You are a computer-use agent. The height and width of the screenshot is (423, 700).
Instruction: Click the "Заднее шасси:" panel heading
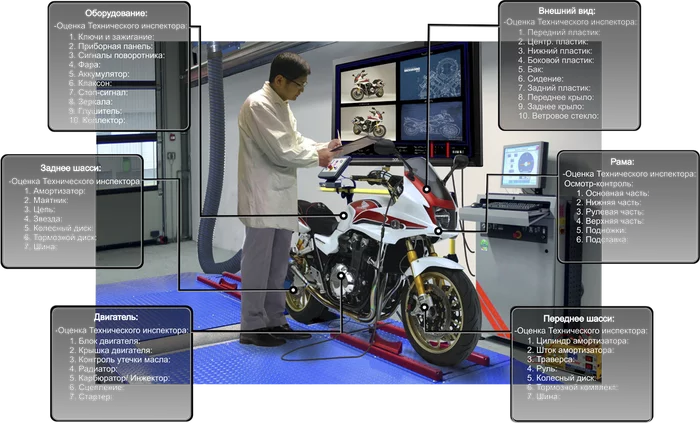point(71,168)
